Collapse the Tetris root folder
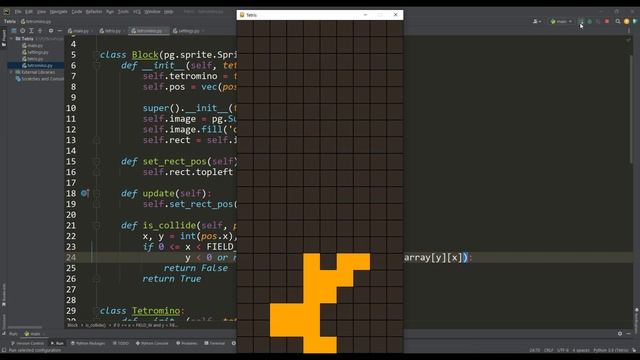 pos(11,39)
